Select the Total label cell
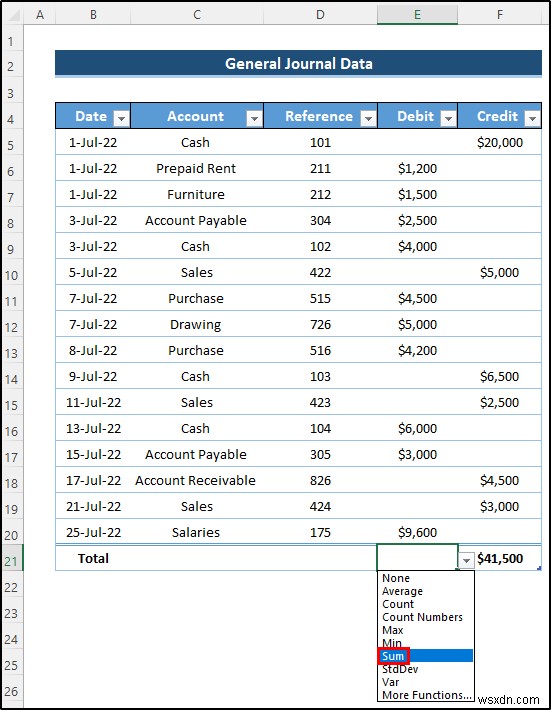Viewport: 551px width, 710px height. tap(93, 558)
